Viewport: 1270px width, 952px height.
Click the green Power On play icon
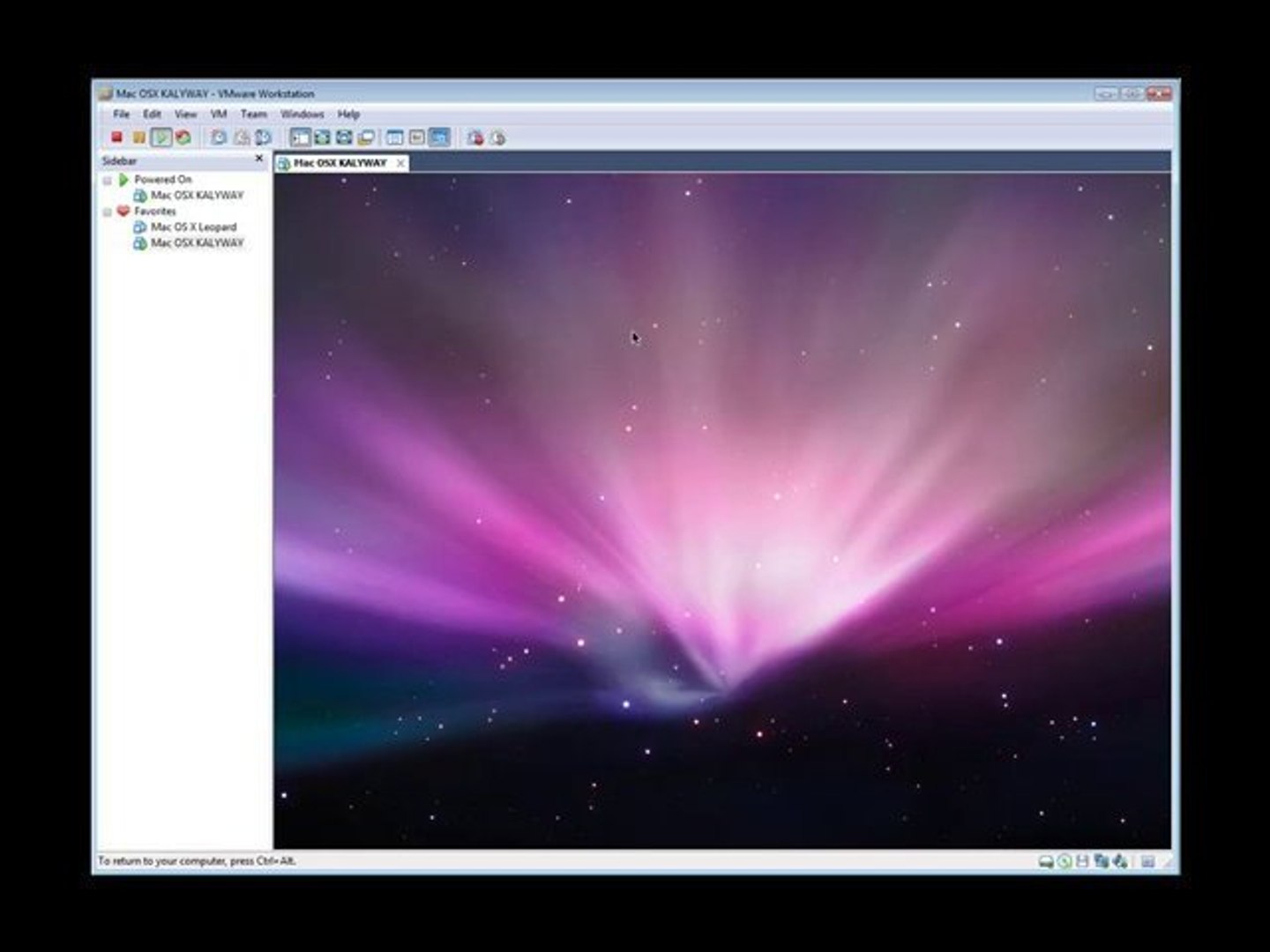tap(161, 138)
